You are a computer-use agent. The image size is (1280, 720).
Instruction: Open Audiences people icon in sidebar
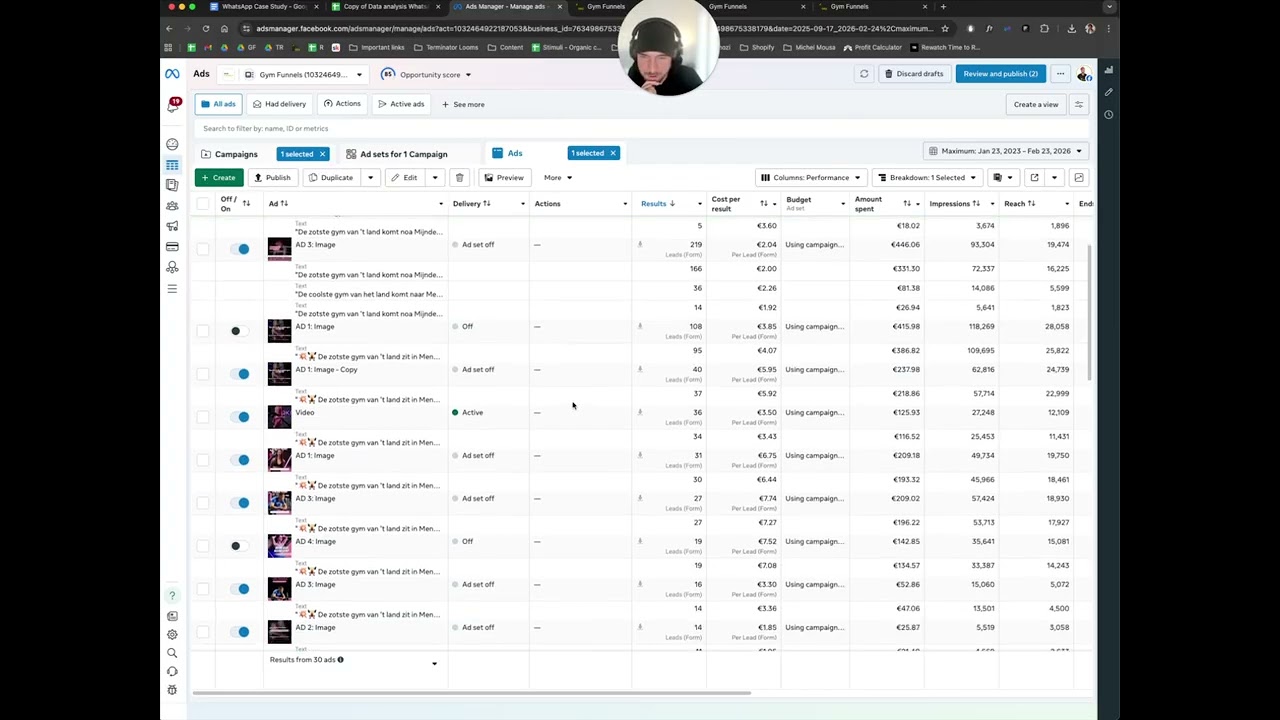(172, 206)
